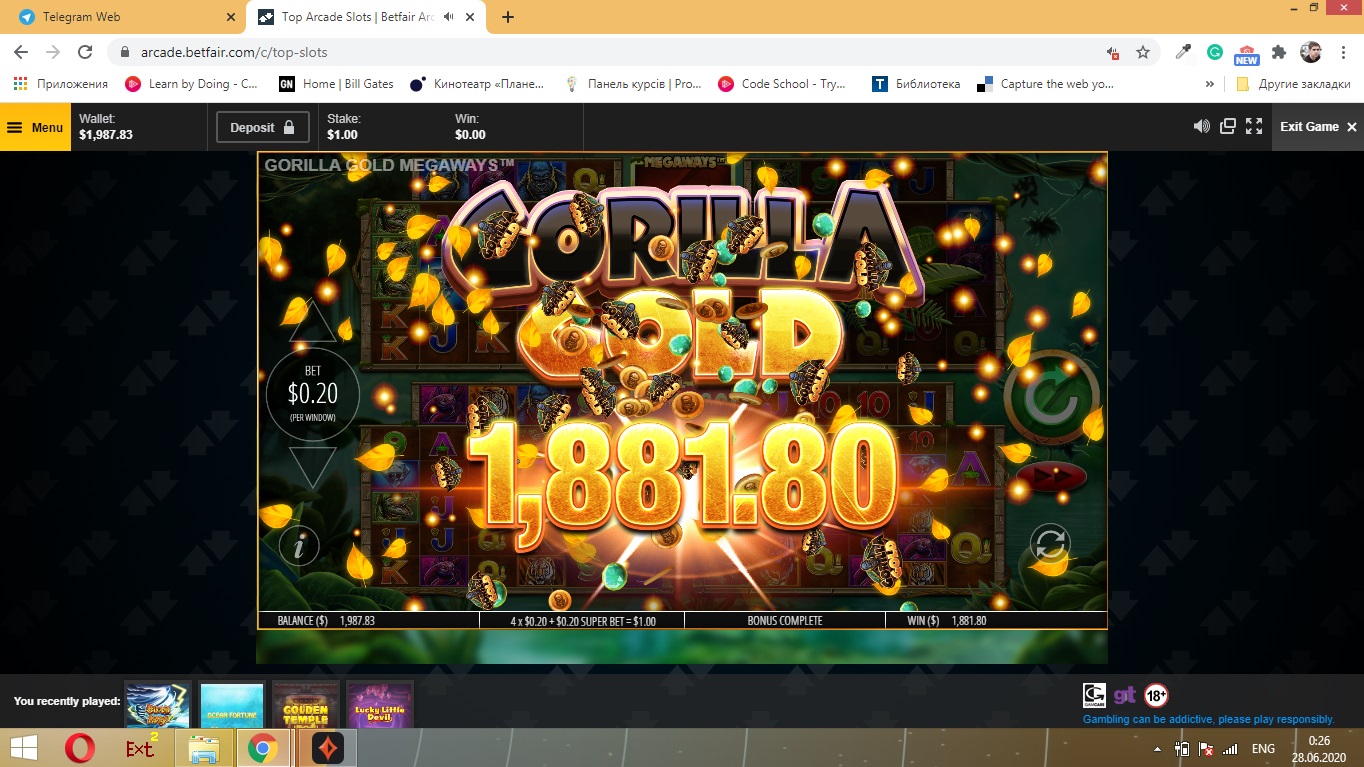
Task: Go forward in browser history
Action: pos(53,52)
